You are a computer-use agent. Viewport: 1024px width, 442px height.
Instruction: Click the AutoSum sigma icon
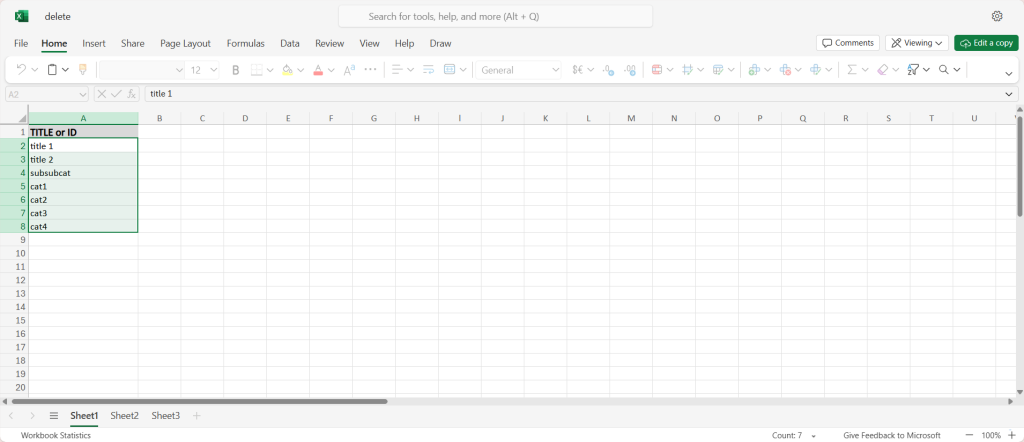852,70
